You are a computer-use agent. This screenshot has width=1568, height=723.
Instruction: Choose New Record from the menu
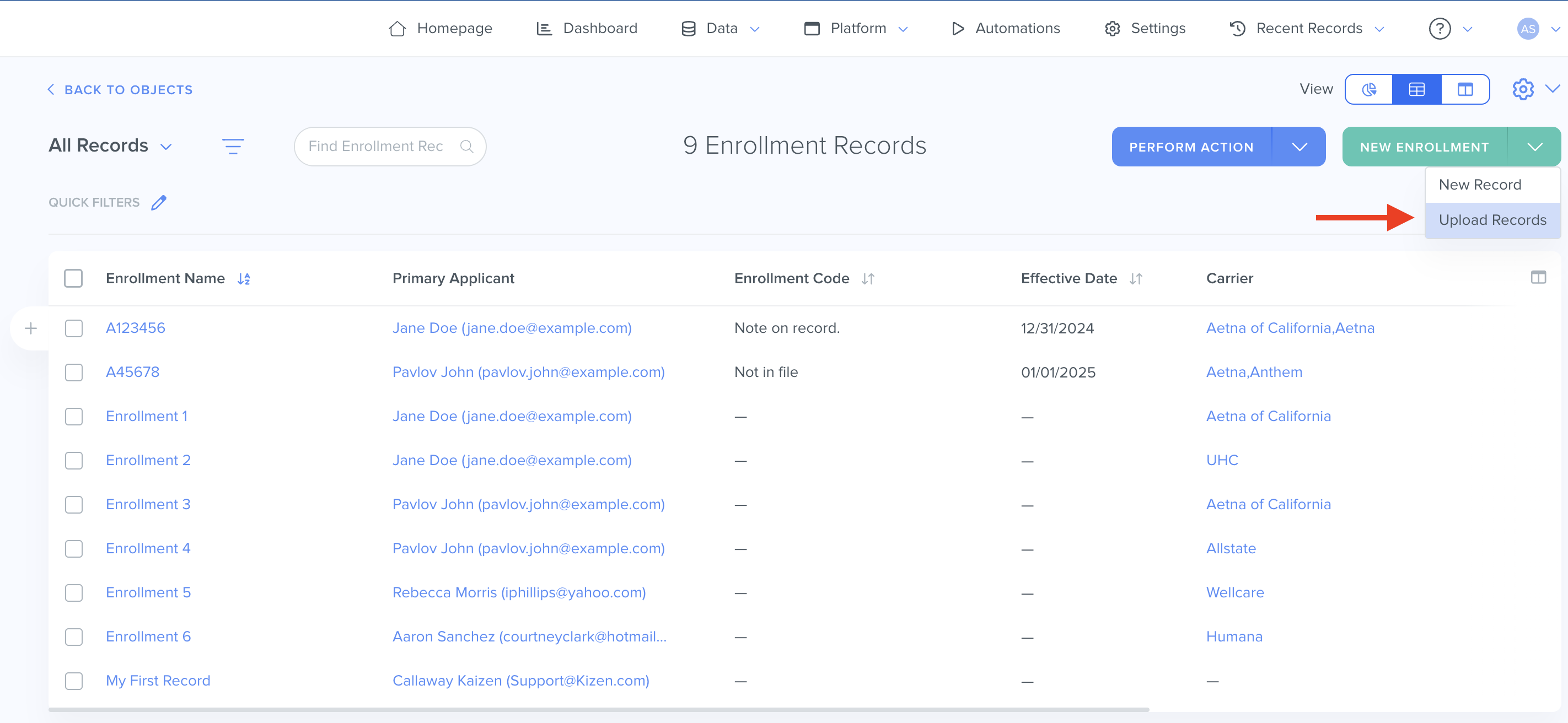pos(1480,185)
